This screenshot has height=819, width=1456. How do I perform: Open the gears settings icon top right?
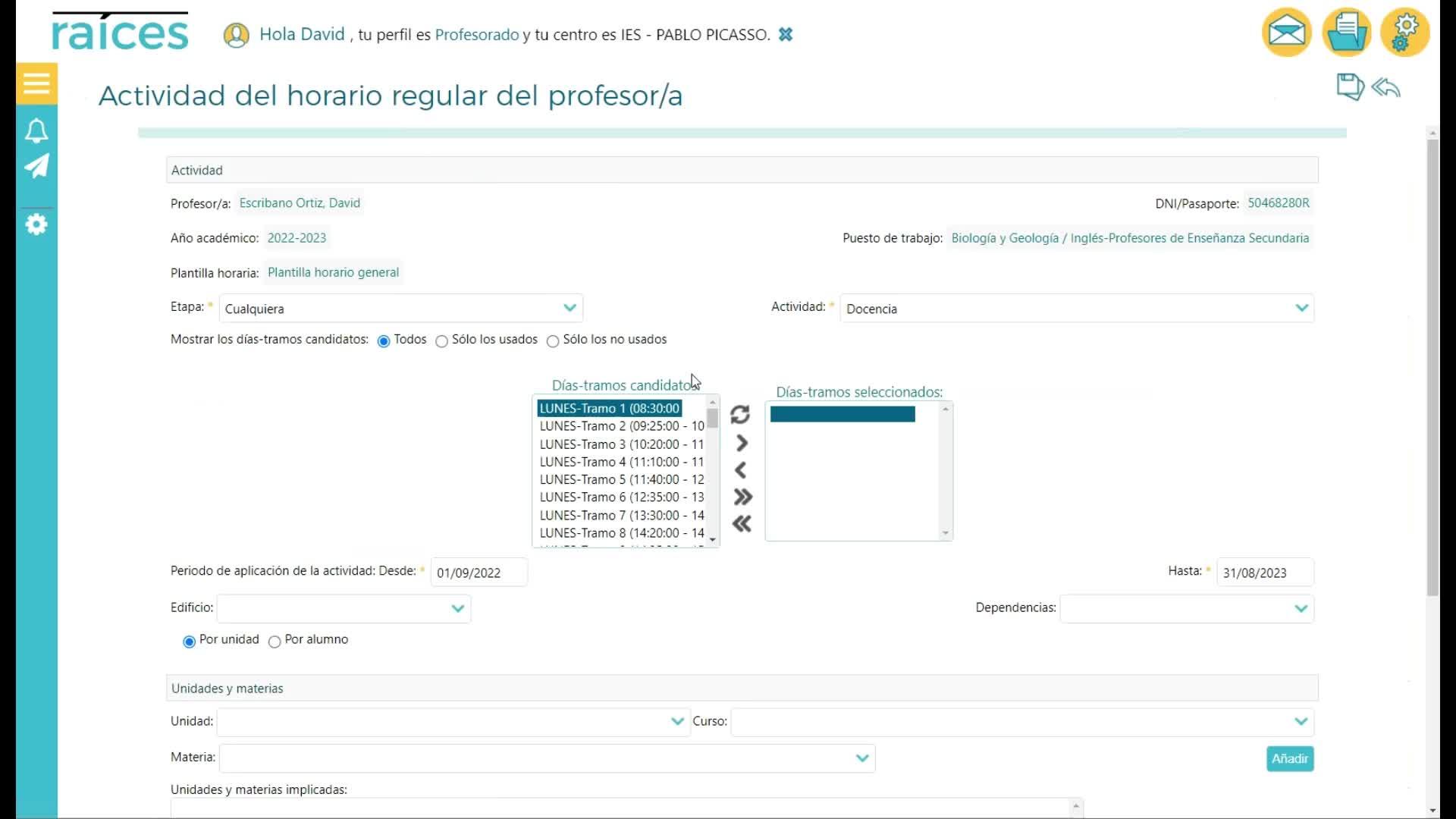[x=1404, y=33]
